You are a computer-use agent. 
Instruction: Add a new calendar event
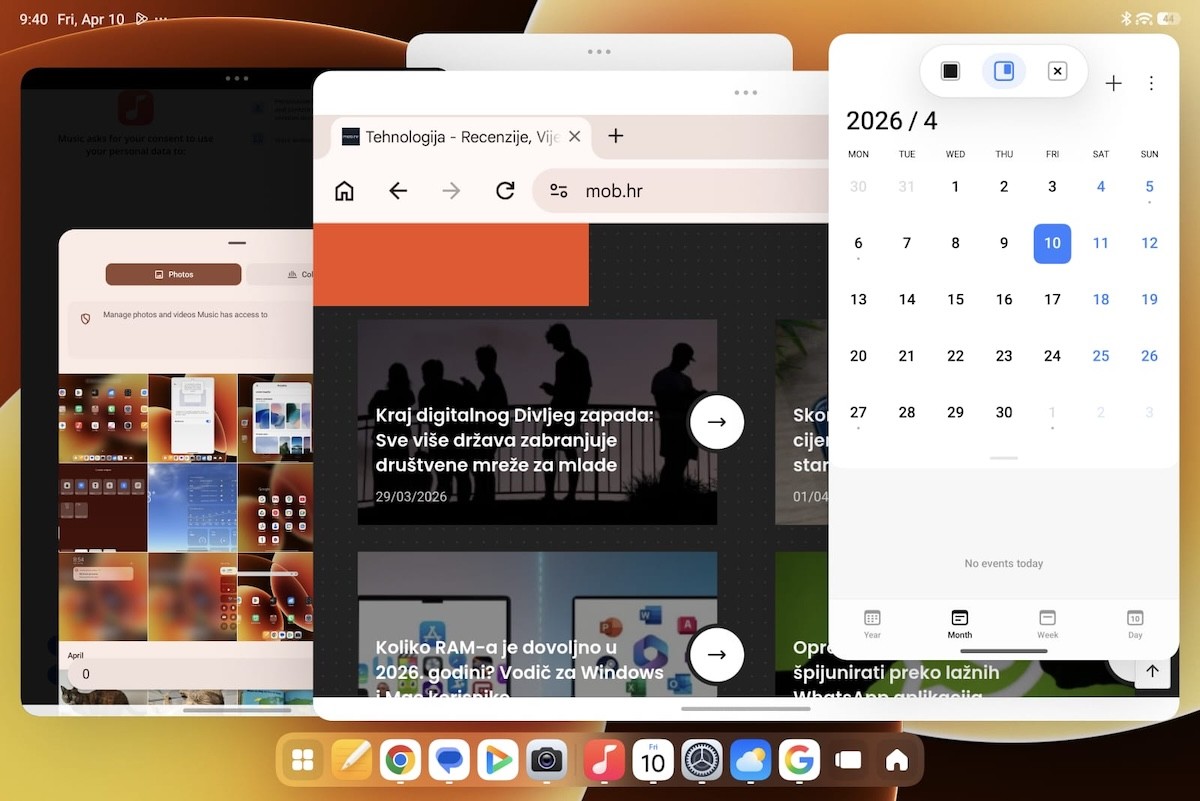click(1113, 84)
